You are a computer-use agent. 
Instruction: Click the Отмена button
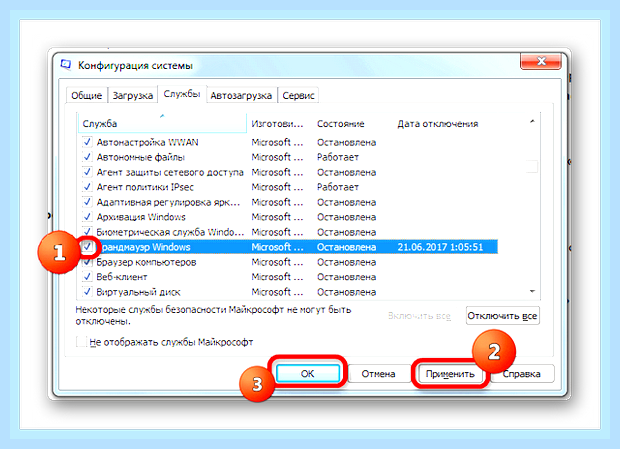378,374
